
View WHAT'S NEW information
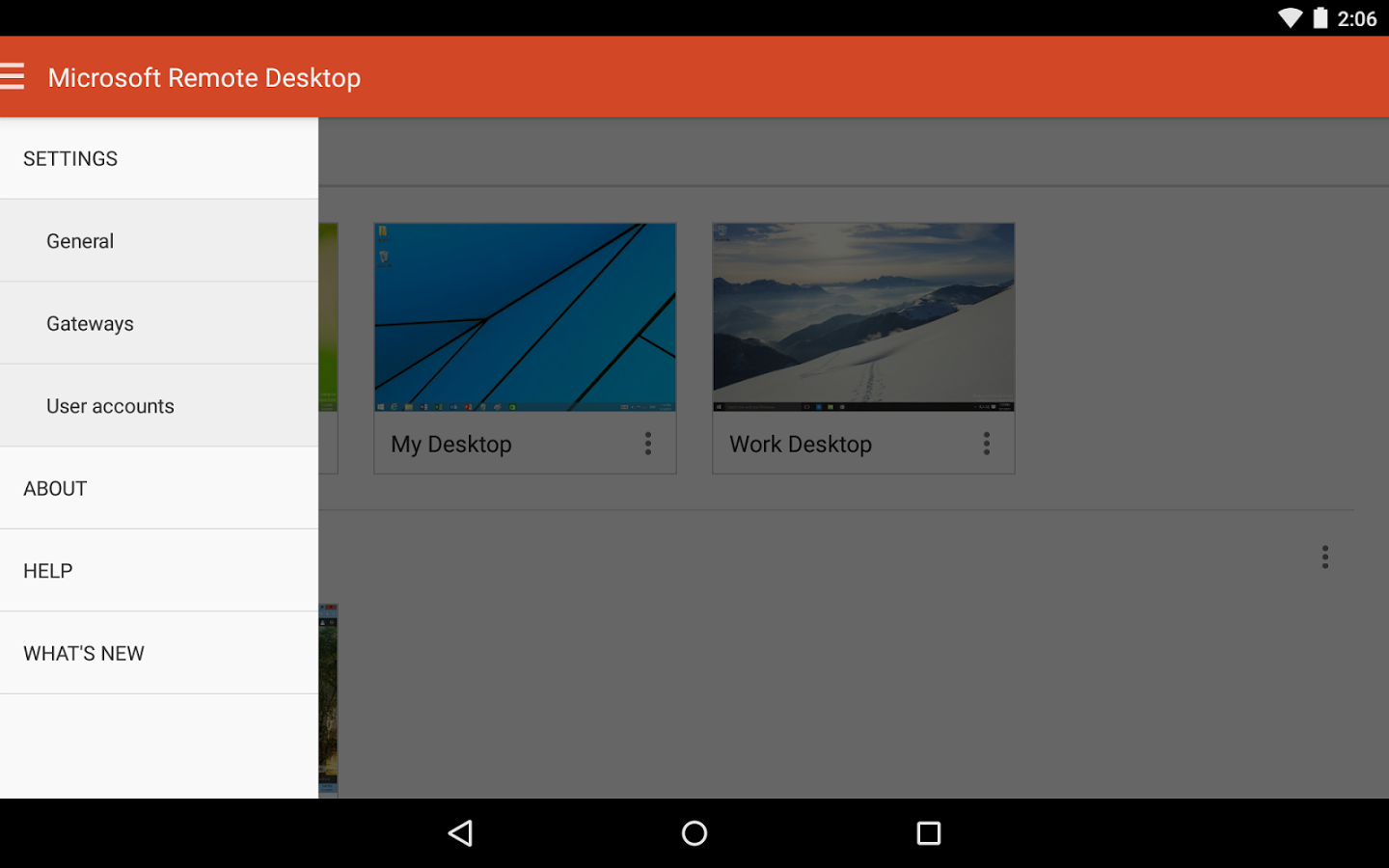(x=83, y=652)
